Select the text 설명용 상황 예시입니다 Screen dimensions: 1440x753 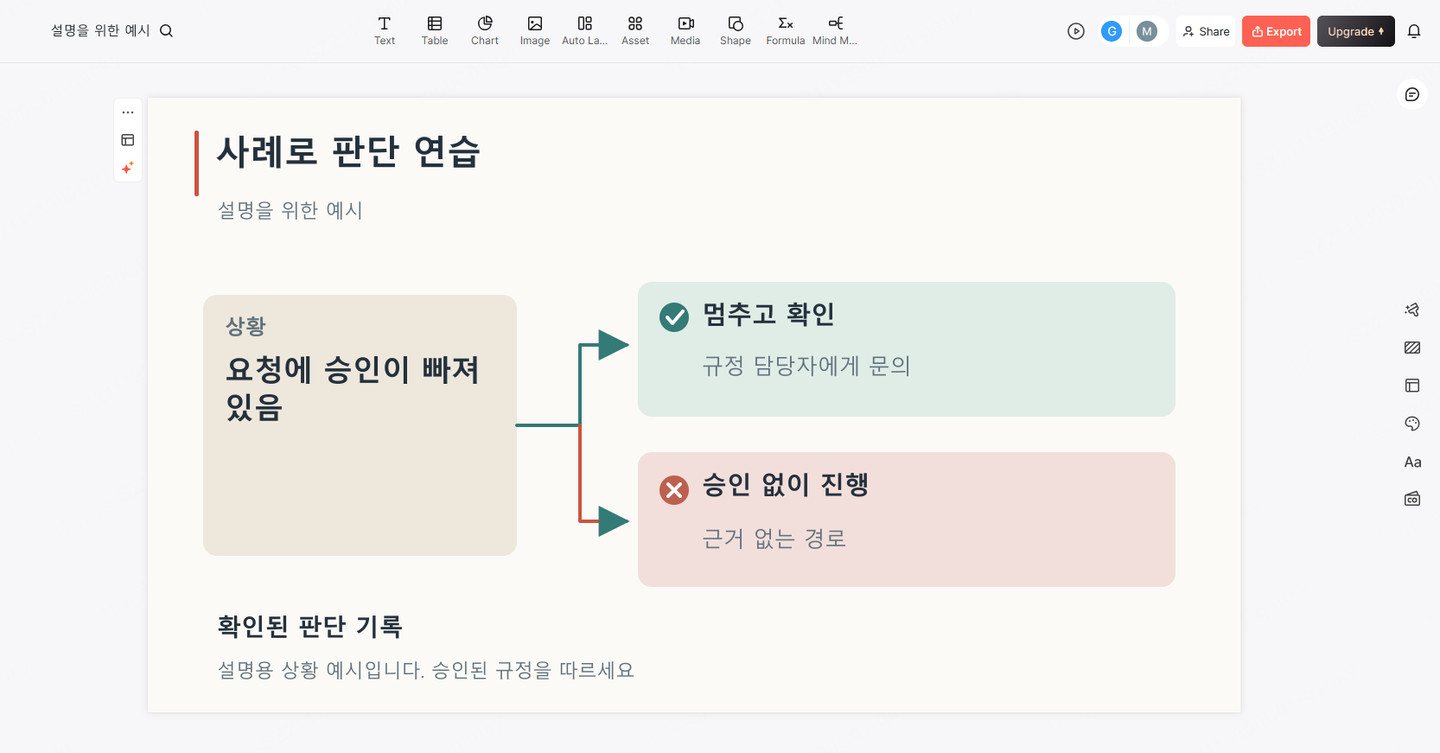pos(321,670)
